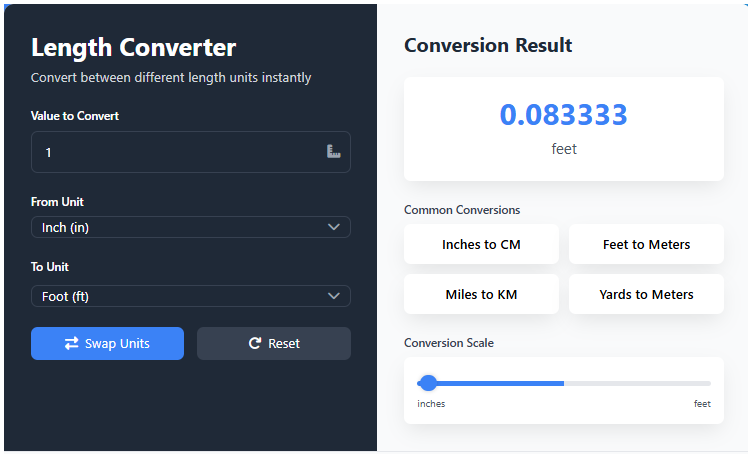
Task: Expand the chevron arrow in From Unit
Action: 334,227
